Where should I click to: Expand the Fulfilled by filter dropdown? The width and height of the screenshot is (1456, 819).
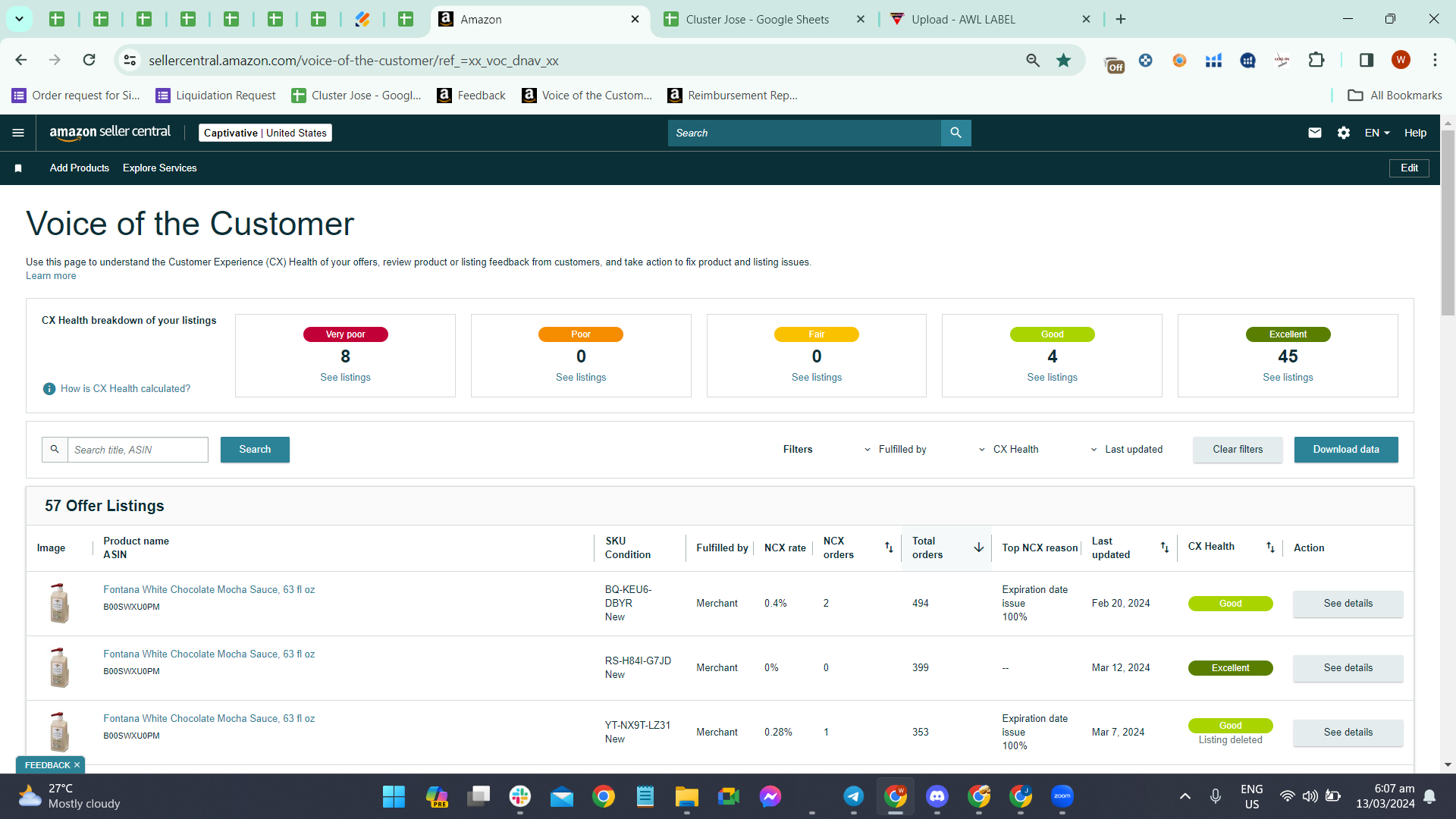[x=896, y=450]
